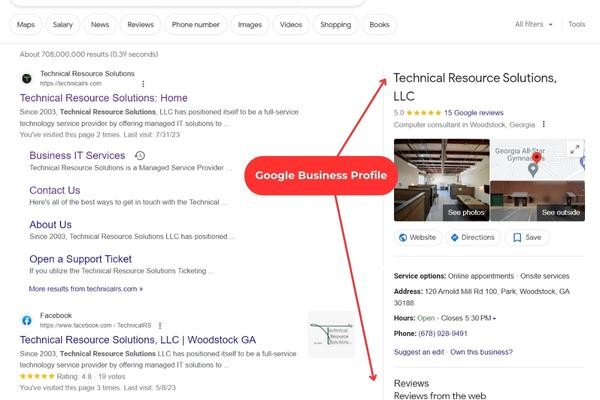Image resolution: width=600 pixels, height=400 pixels.
Task: Click the history clock icon beside Business IT Services
Action: 140,155
